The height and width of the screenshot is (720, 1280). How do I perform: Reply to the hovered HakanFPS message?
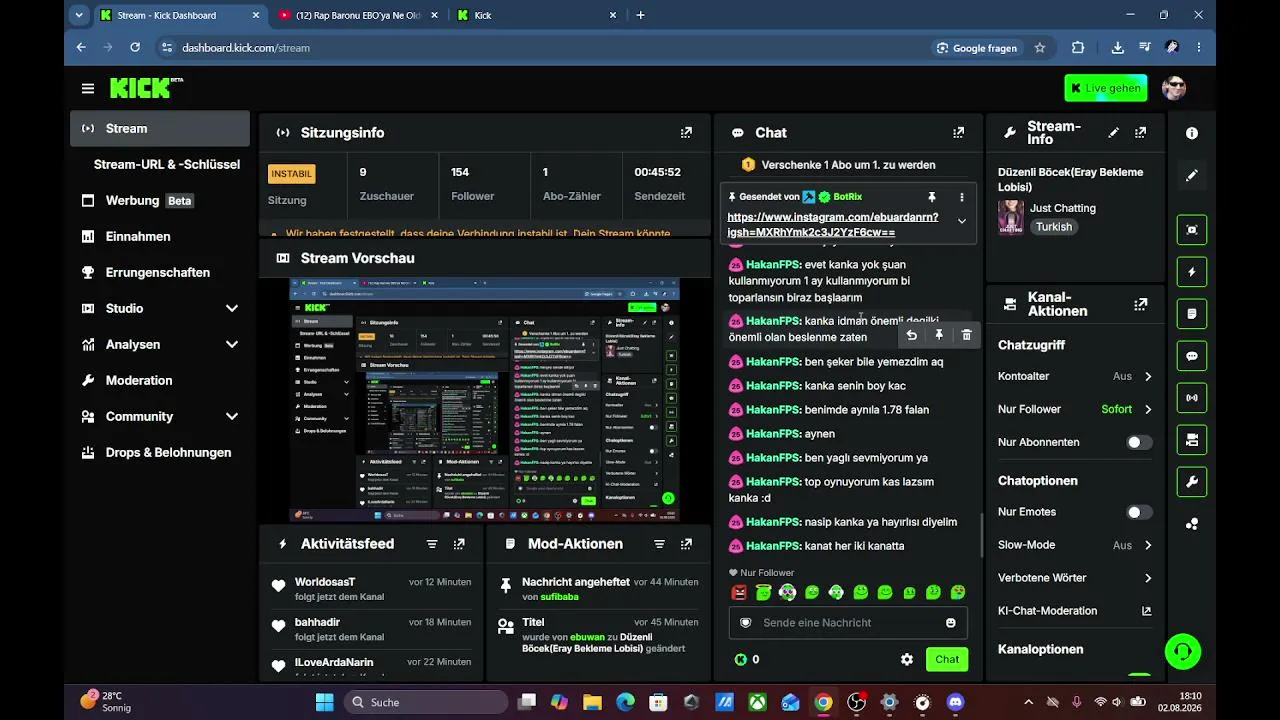(x=911, y=335)
